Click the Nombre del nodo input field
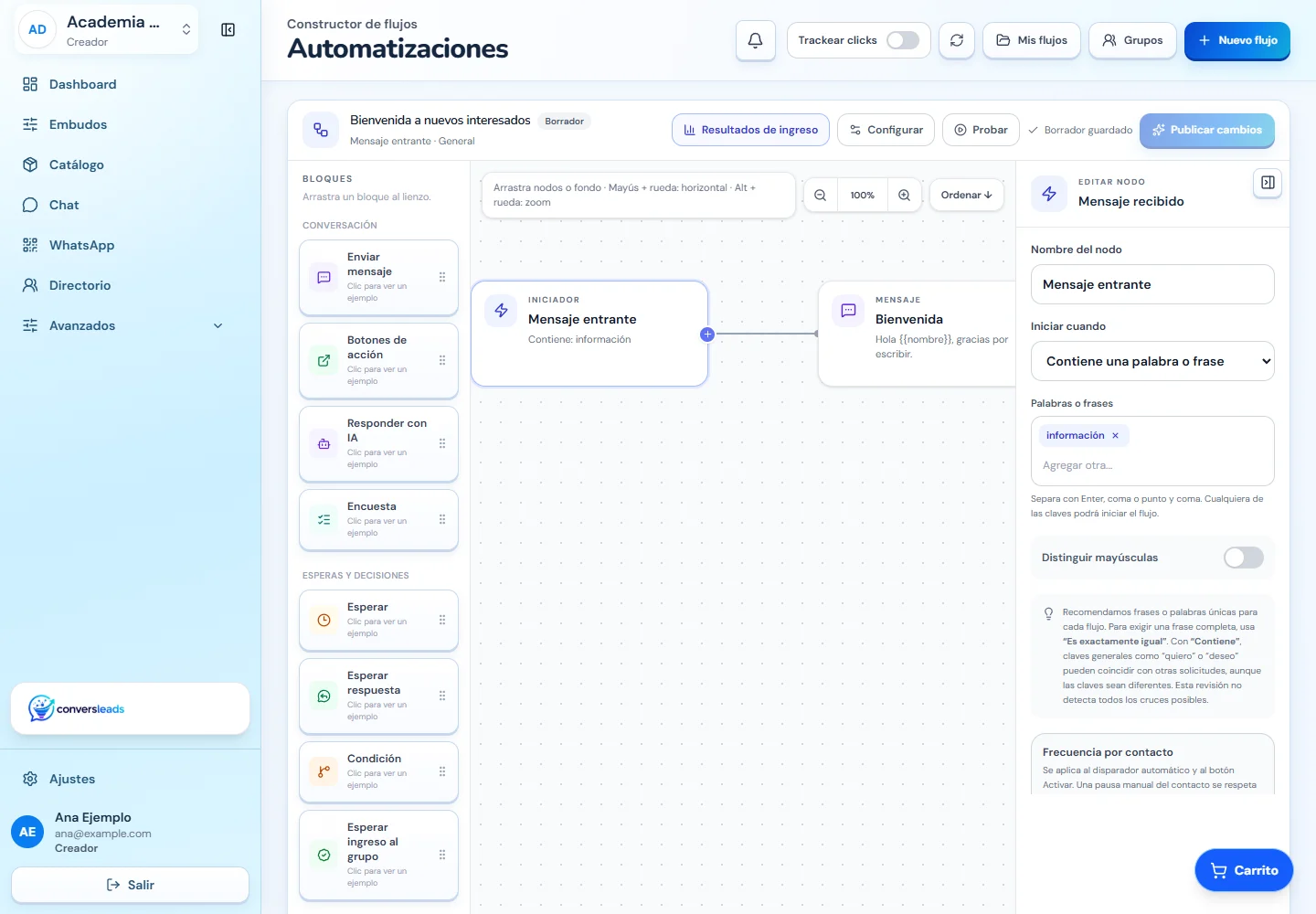The image size is (1316, 914). [x=1152, y=284]
